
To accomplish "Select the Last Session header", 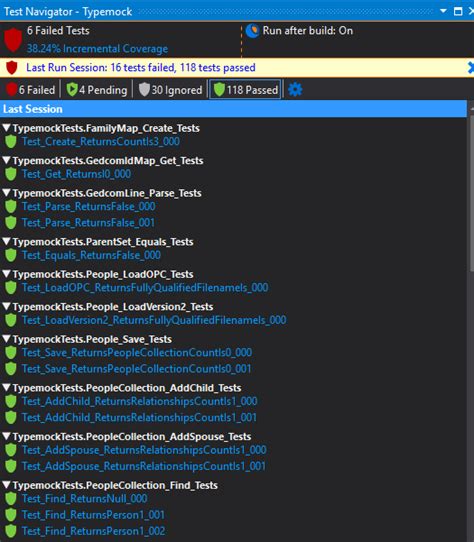I will click(x=233, y=109).
